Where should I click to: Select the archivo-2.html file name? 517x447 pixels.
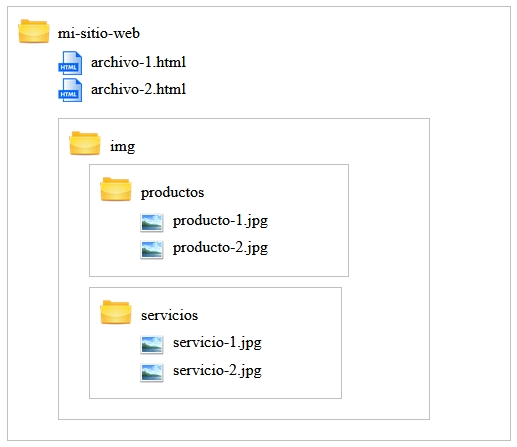point(138,89)
